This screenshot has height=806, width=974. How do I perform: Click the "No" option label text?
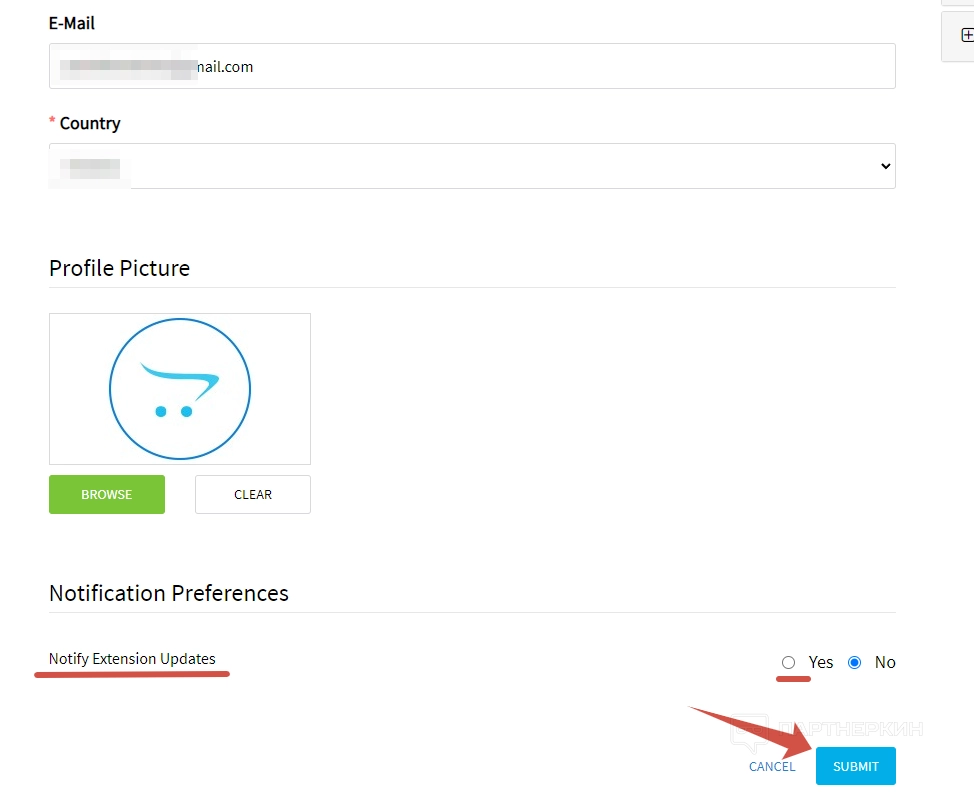tap(885, 662)
